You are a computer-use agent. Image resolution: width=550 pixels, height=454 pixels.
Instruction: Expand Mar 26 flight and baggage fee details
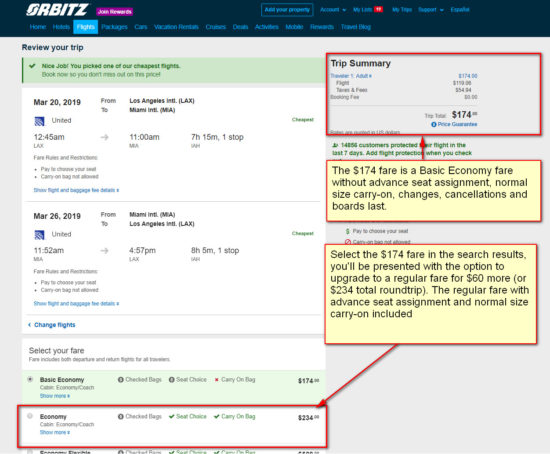coord(76,303)
